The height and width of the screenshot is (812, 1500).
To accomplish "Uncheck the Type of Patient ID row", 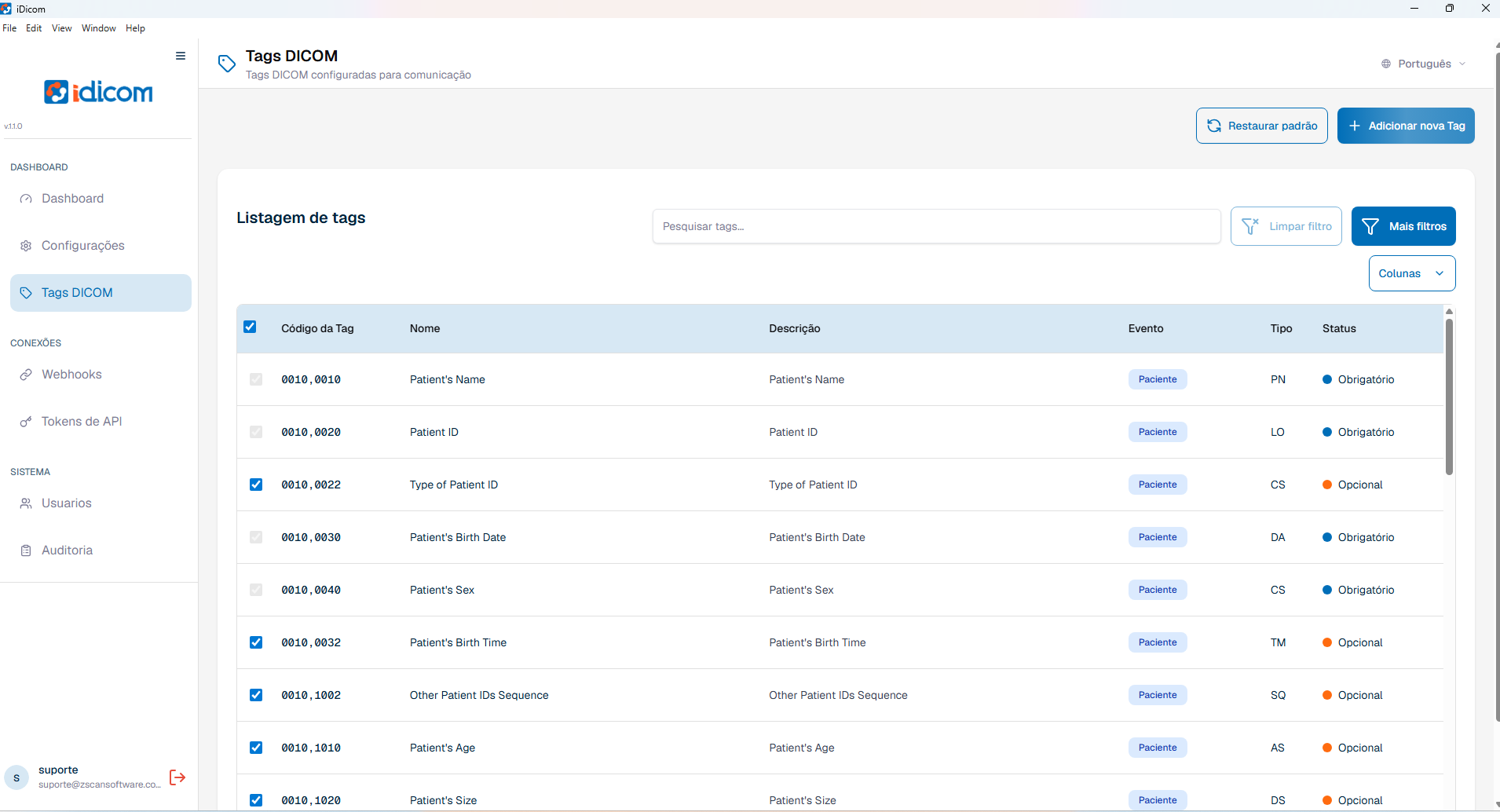I will (256, 485).
